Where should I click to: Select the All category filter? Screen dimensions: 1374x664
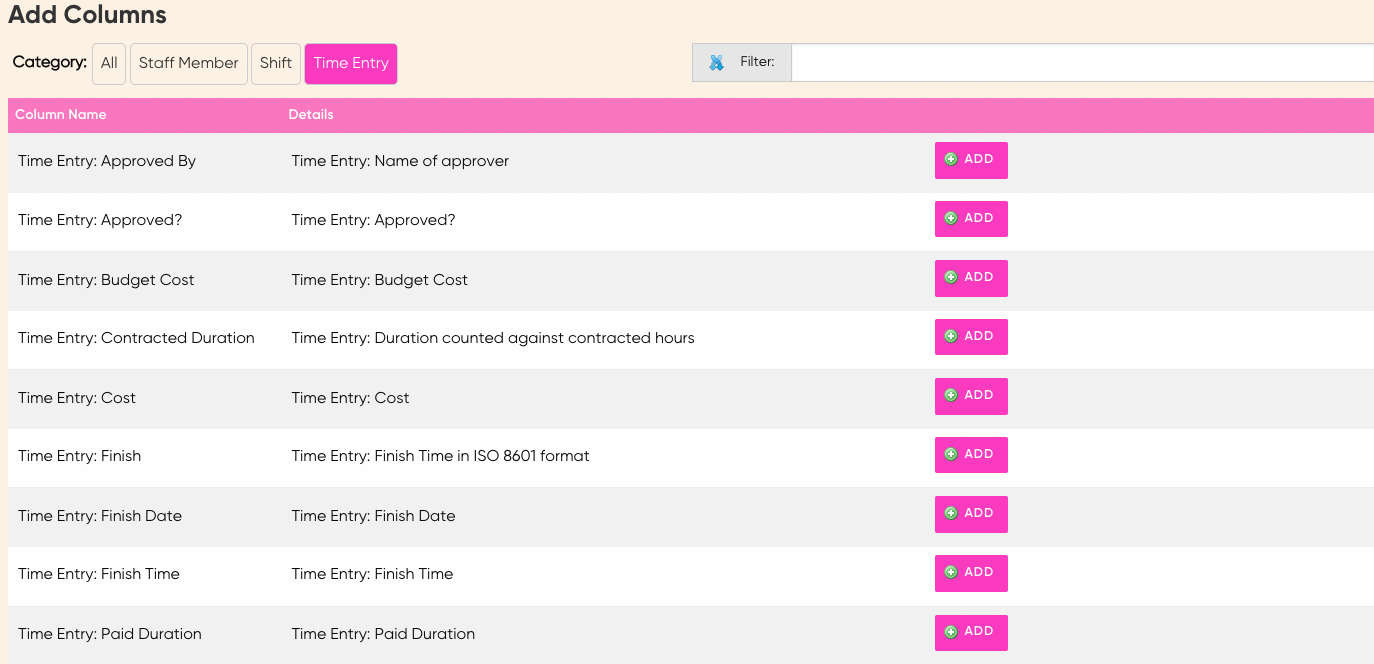(x=108, y=63)
